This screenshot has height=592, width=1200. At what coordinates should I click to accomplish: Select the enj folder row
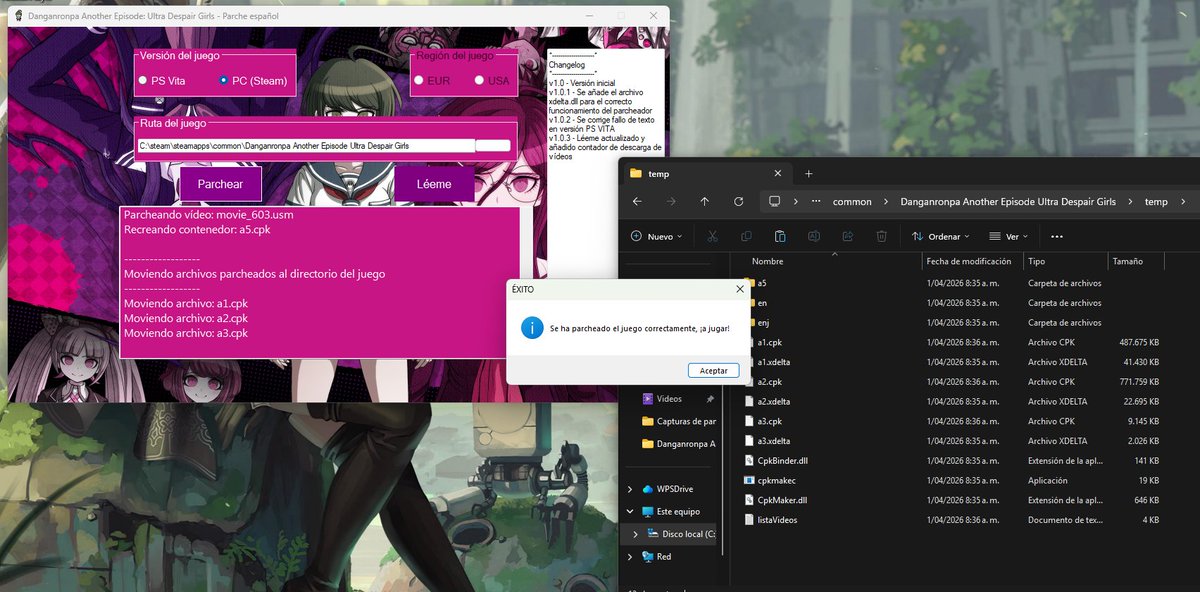955,322
